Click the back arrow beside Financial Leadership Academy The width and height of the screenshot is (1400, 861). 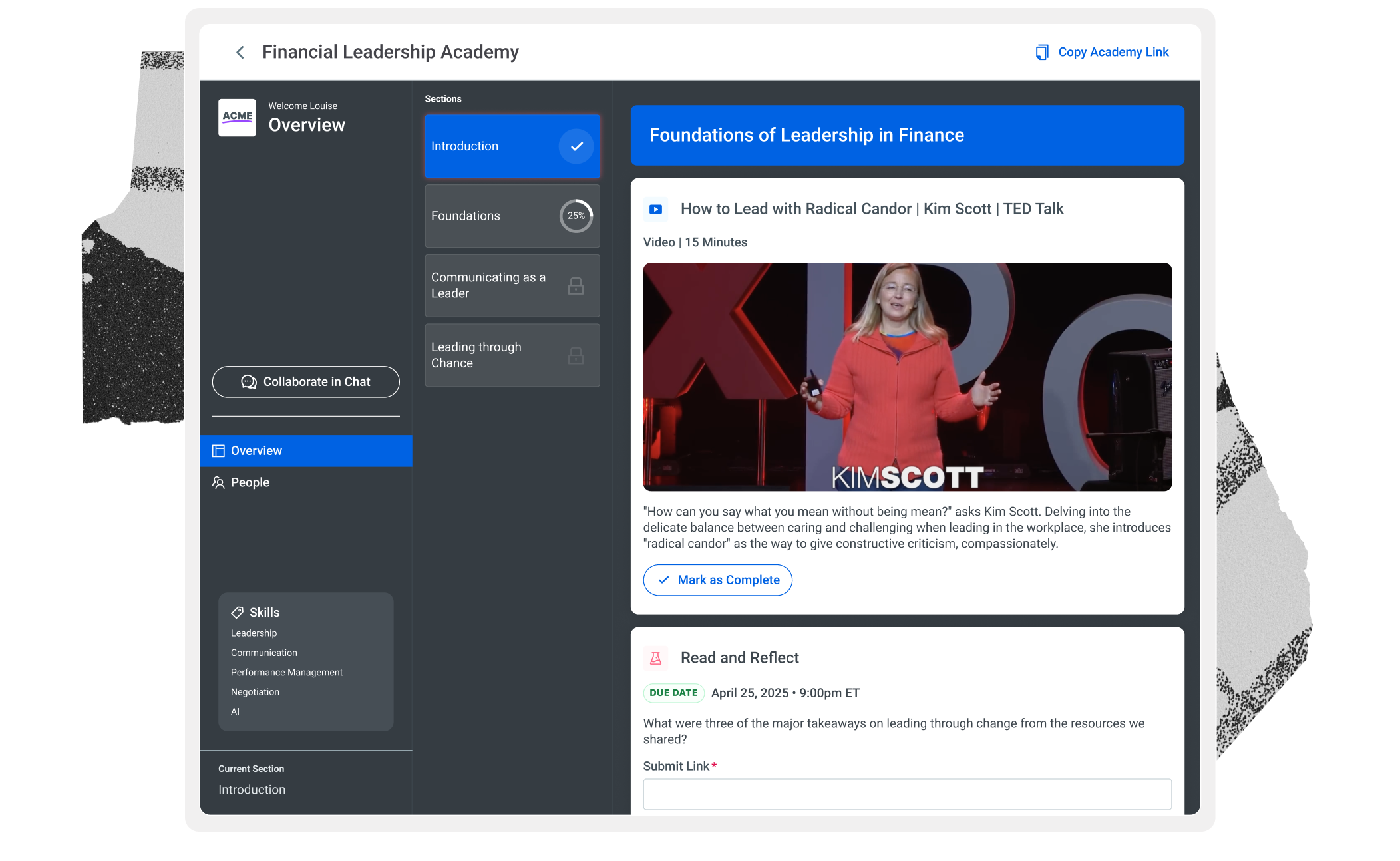(240, 52)
